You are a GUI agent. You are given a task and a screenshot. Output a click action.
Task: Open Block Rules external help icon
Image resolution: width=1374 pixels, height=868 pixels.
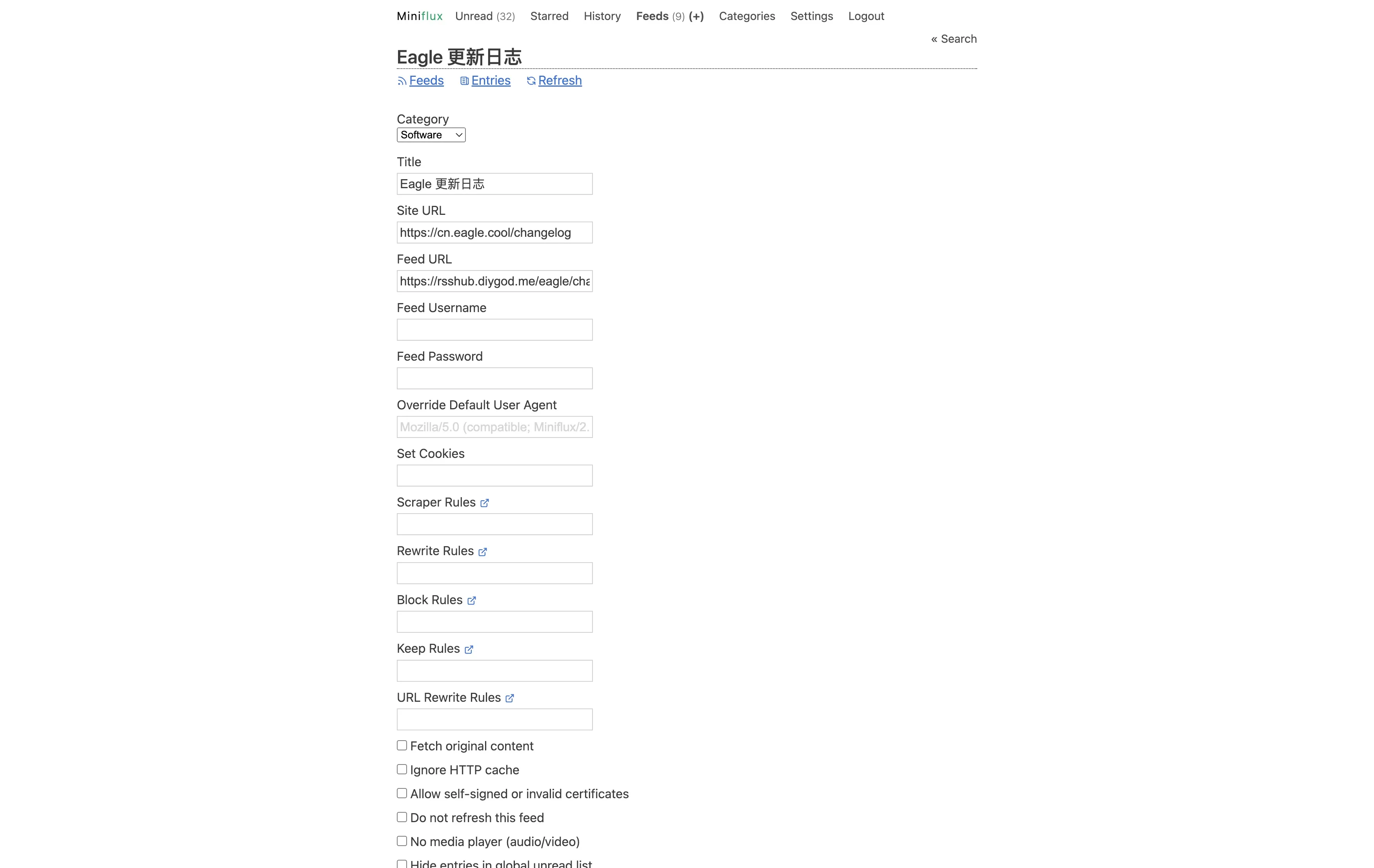coord(471,600)
